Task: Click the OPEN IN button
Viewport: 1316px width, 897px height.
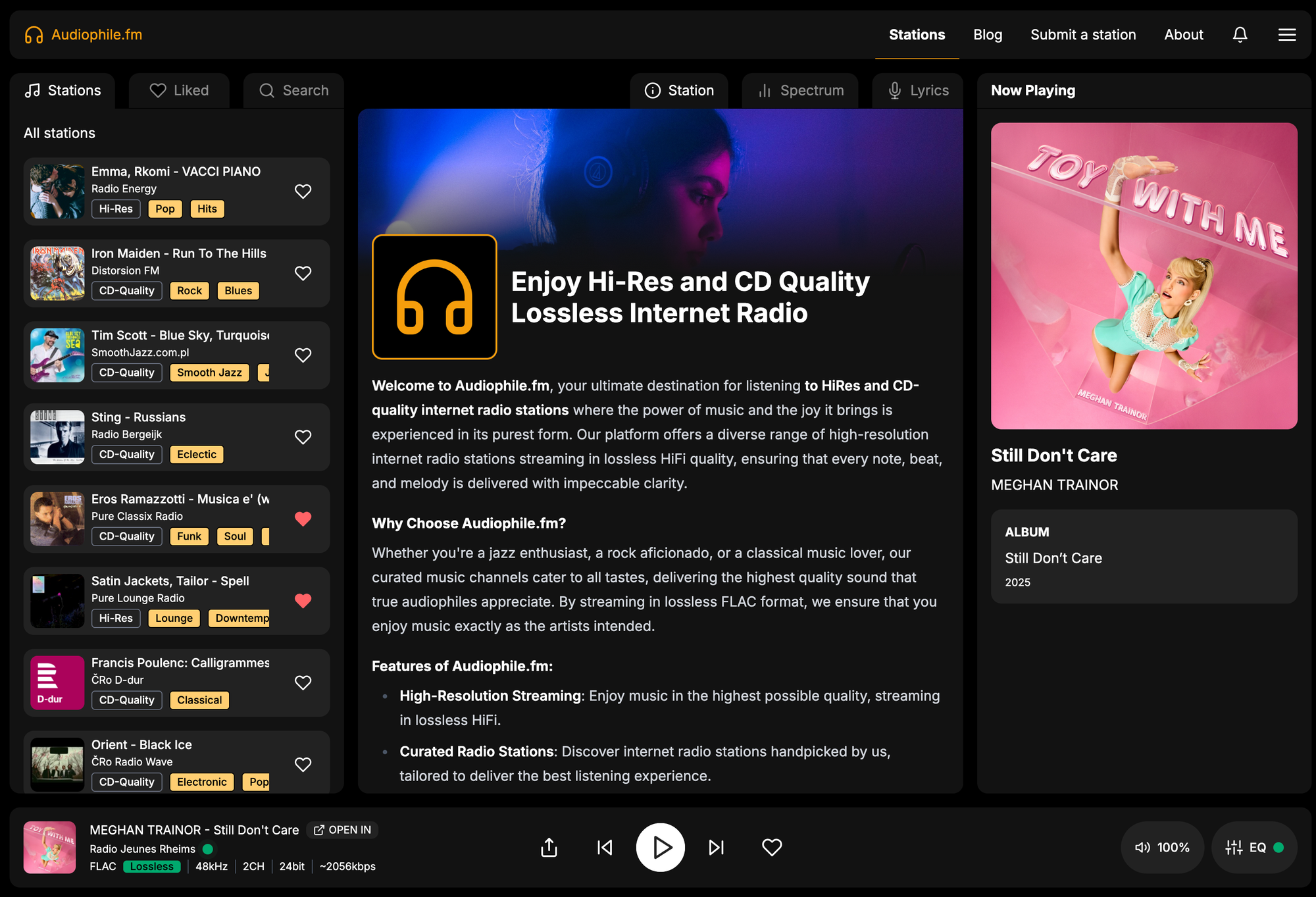Action: 342,830
